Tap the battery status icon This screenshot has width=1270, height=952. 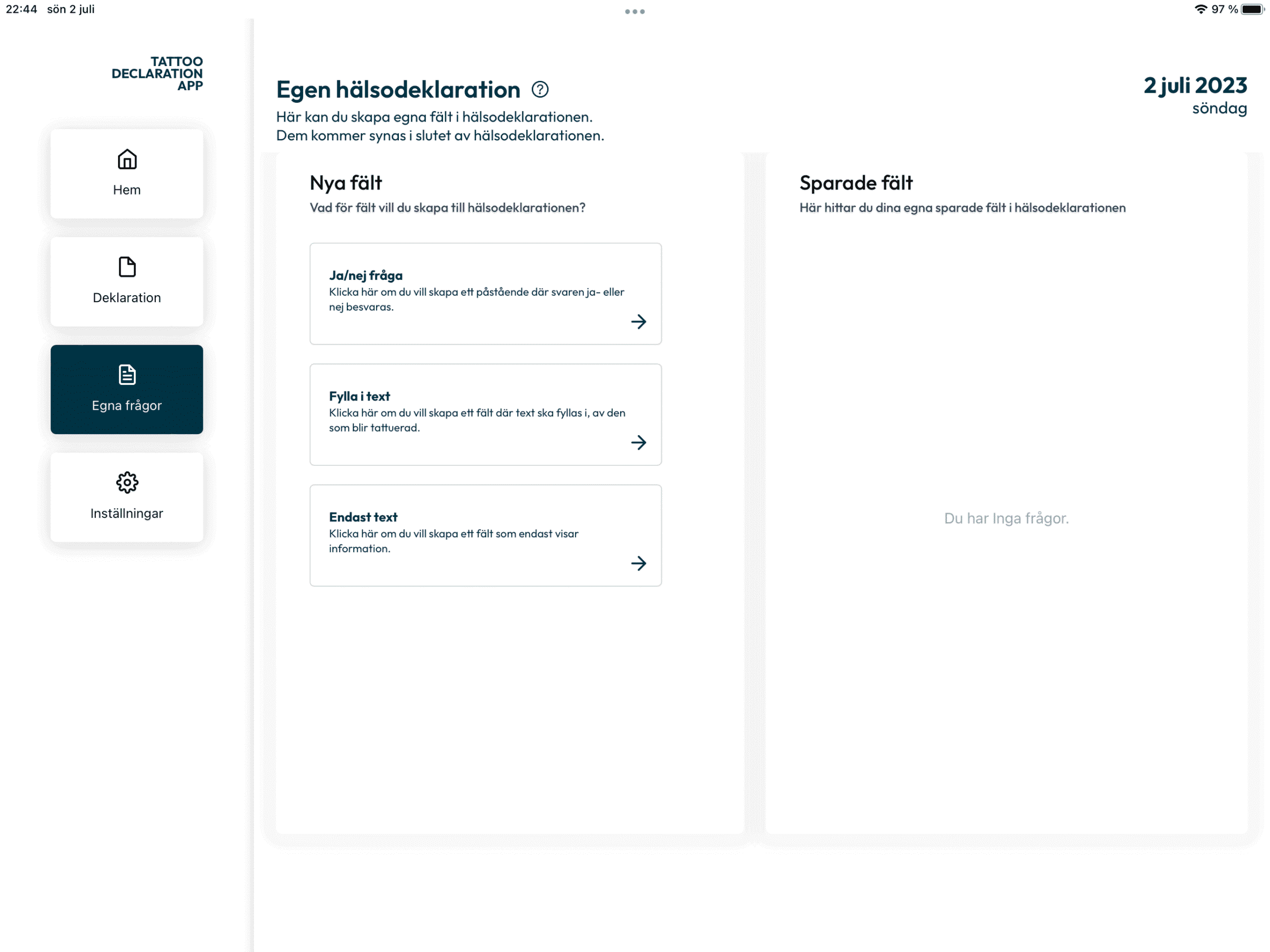click(1252, 9)
